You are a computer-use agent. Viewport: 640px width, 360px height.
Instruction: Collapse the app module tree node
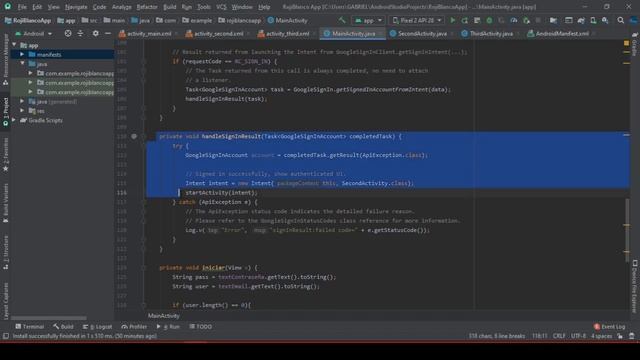pyautogui.click(x=14, y=45)
